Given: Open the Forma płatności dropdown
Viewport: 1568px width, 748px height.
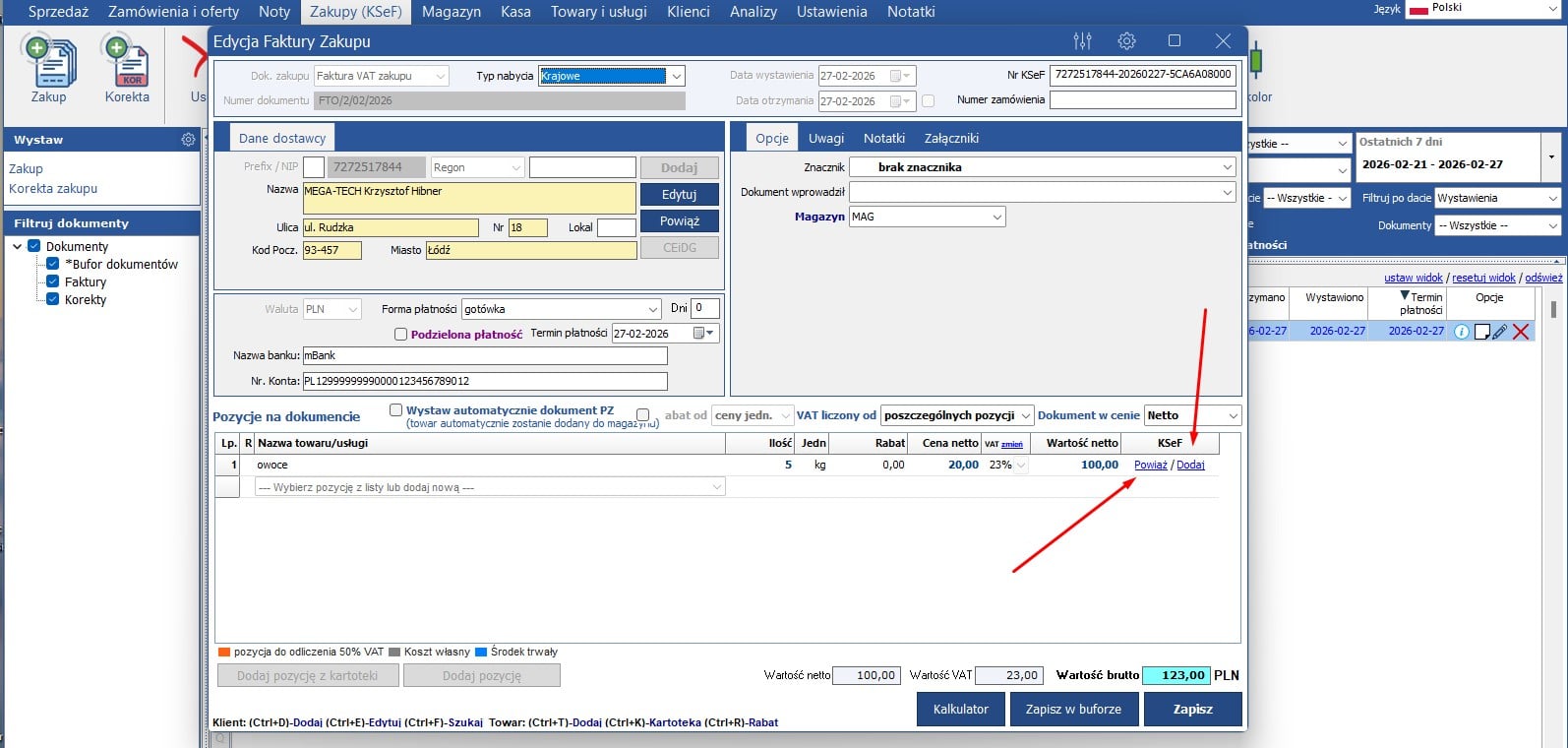Looking at the screenshot, I should point(653,309).
